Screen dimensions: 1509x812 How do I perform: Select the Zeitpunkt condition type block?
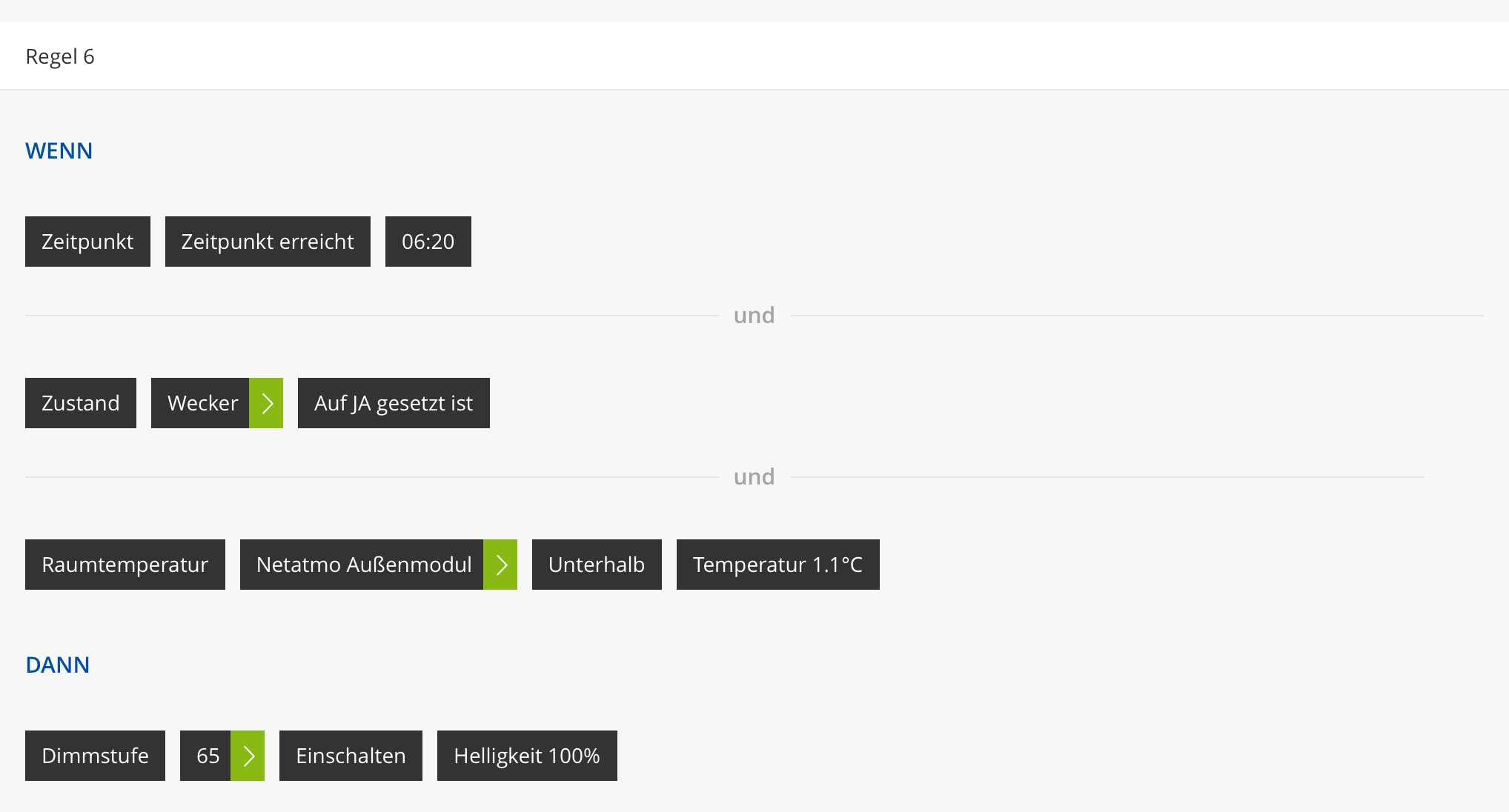[87, 242]
